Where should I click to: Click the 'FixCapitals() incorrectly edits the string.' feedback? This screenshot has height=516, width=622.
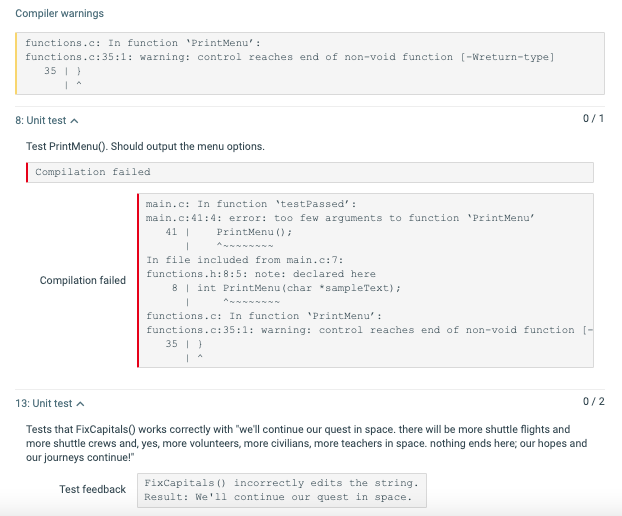coord(281,483)
